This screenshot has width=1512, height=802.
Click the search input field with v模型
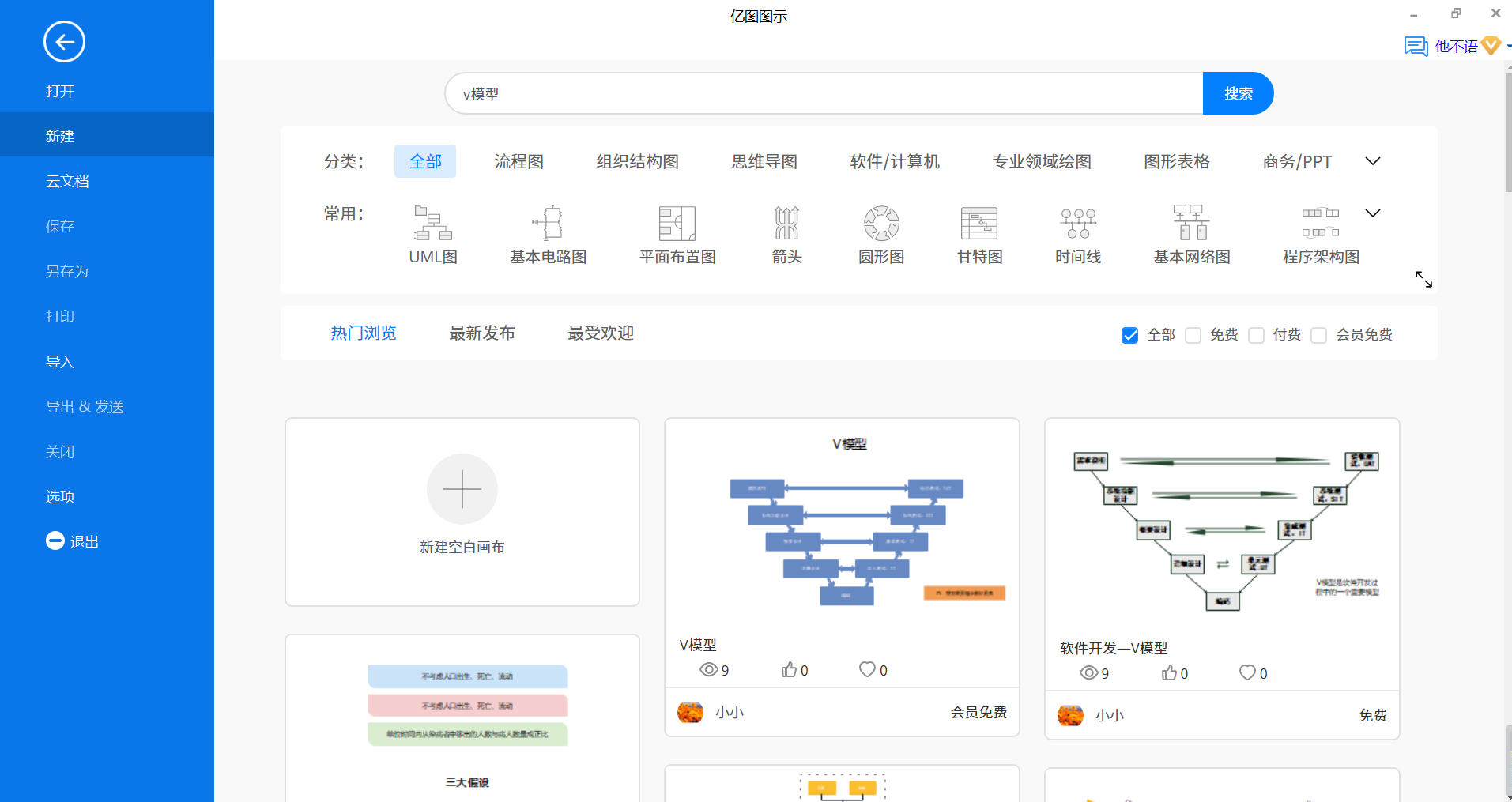point(824,93)
